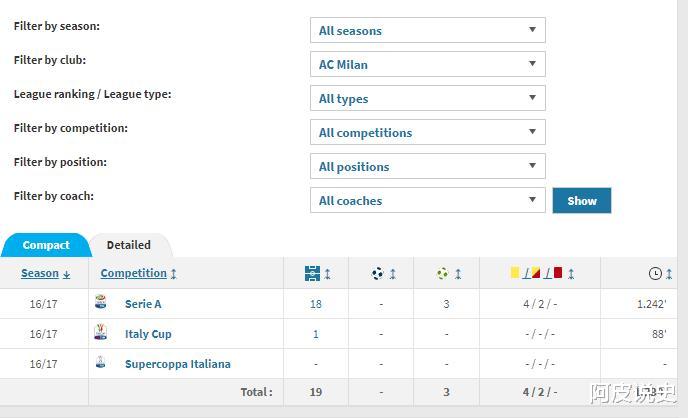Sort by minutes played clock icon

click(655, 273)
